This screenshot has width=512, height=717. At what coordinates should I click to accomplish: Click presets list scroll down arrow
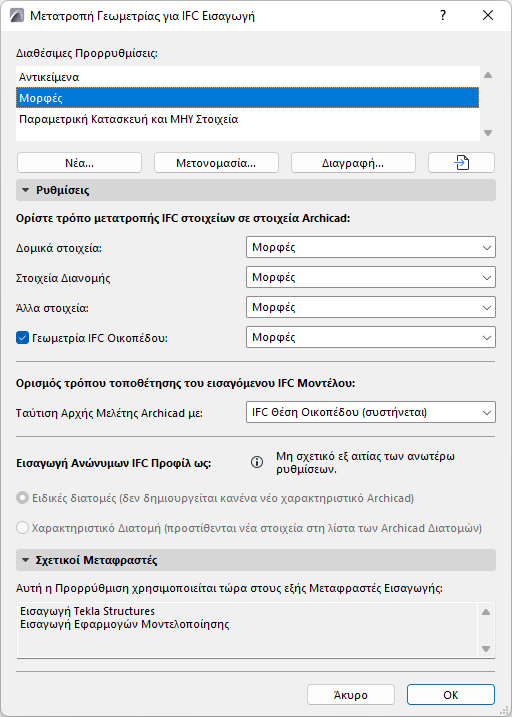(488, 133)
